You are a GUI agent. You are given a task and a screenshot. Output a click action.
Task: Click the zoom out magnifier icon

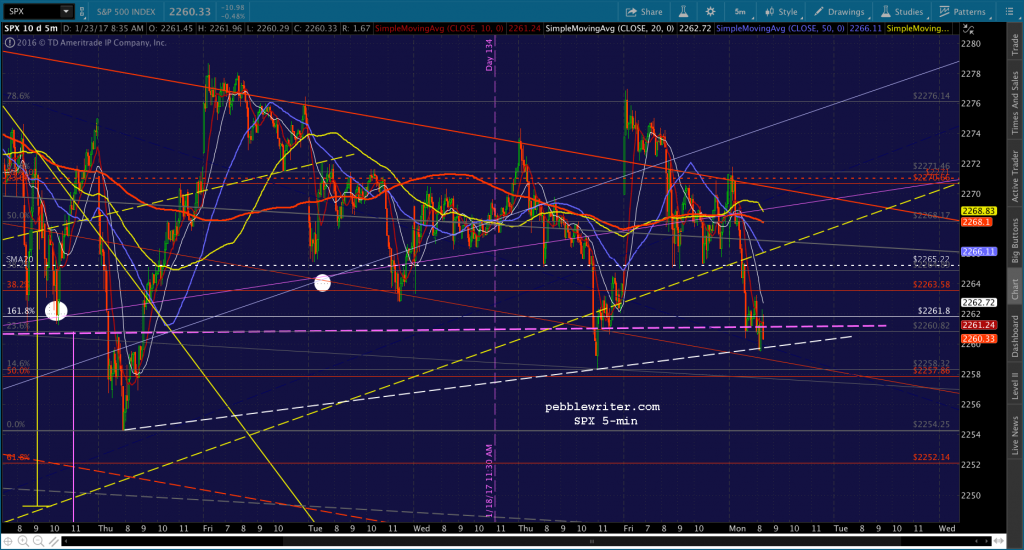pyautogui.click(x=38, y=541)
